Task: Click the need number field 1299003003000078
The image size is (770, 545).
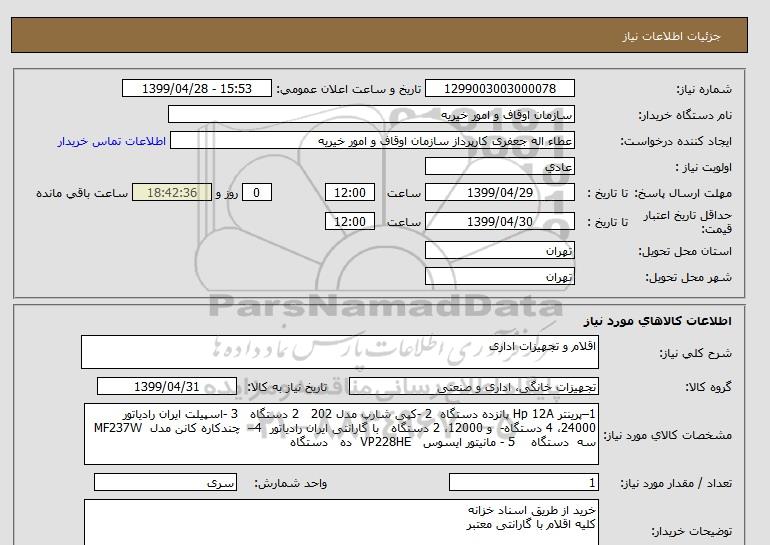Action: pyautogui.click(x=499, y=89)
